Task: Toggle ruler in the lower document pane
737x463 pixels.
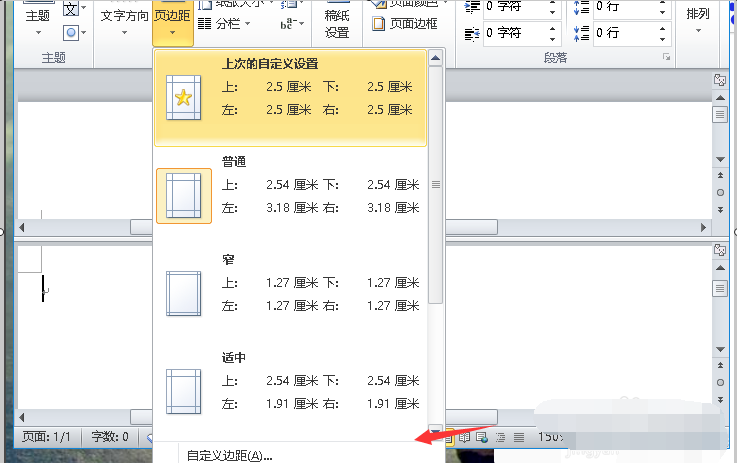Action: click(720, 250)
